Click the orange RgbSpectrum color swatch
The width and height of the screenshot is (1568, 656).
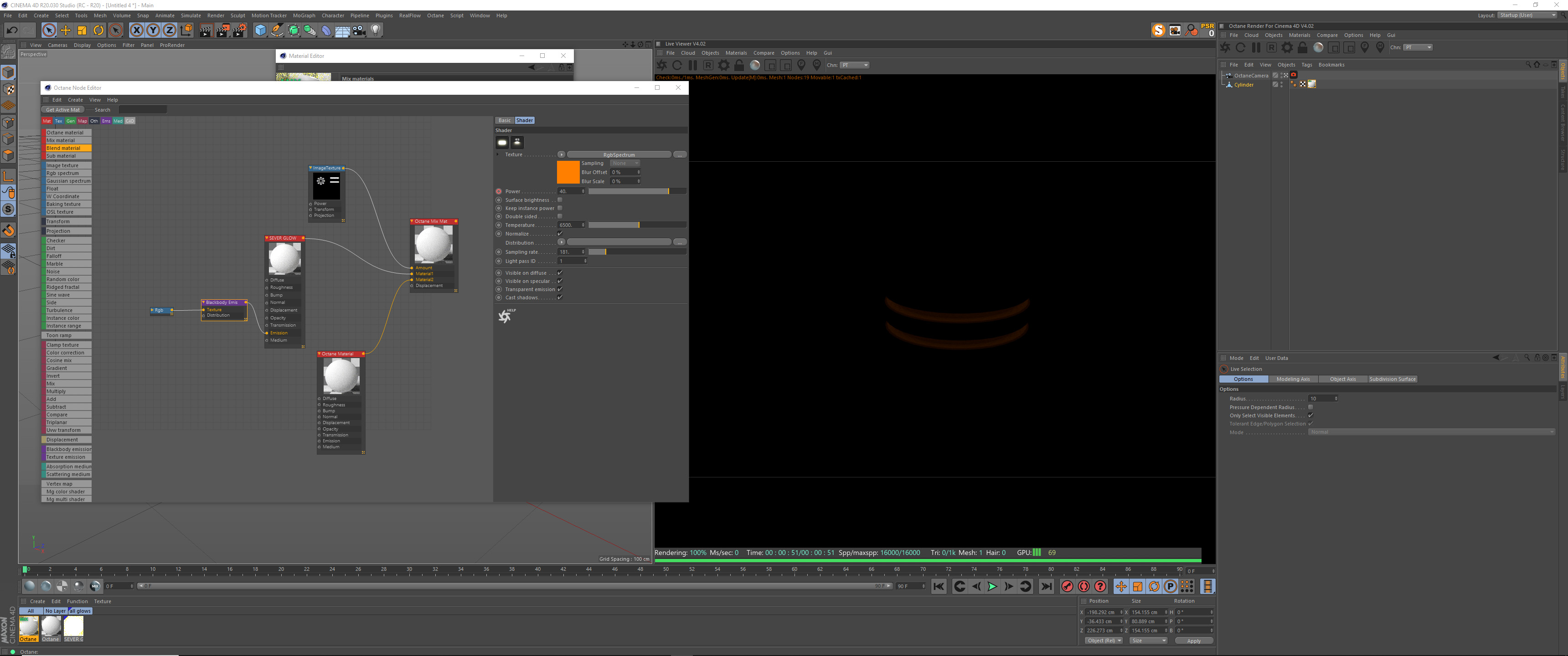pyautogui.click(x=568, y=172)
